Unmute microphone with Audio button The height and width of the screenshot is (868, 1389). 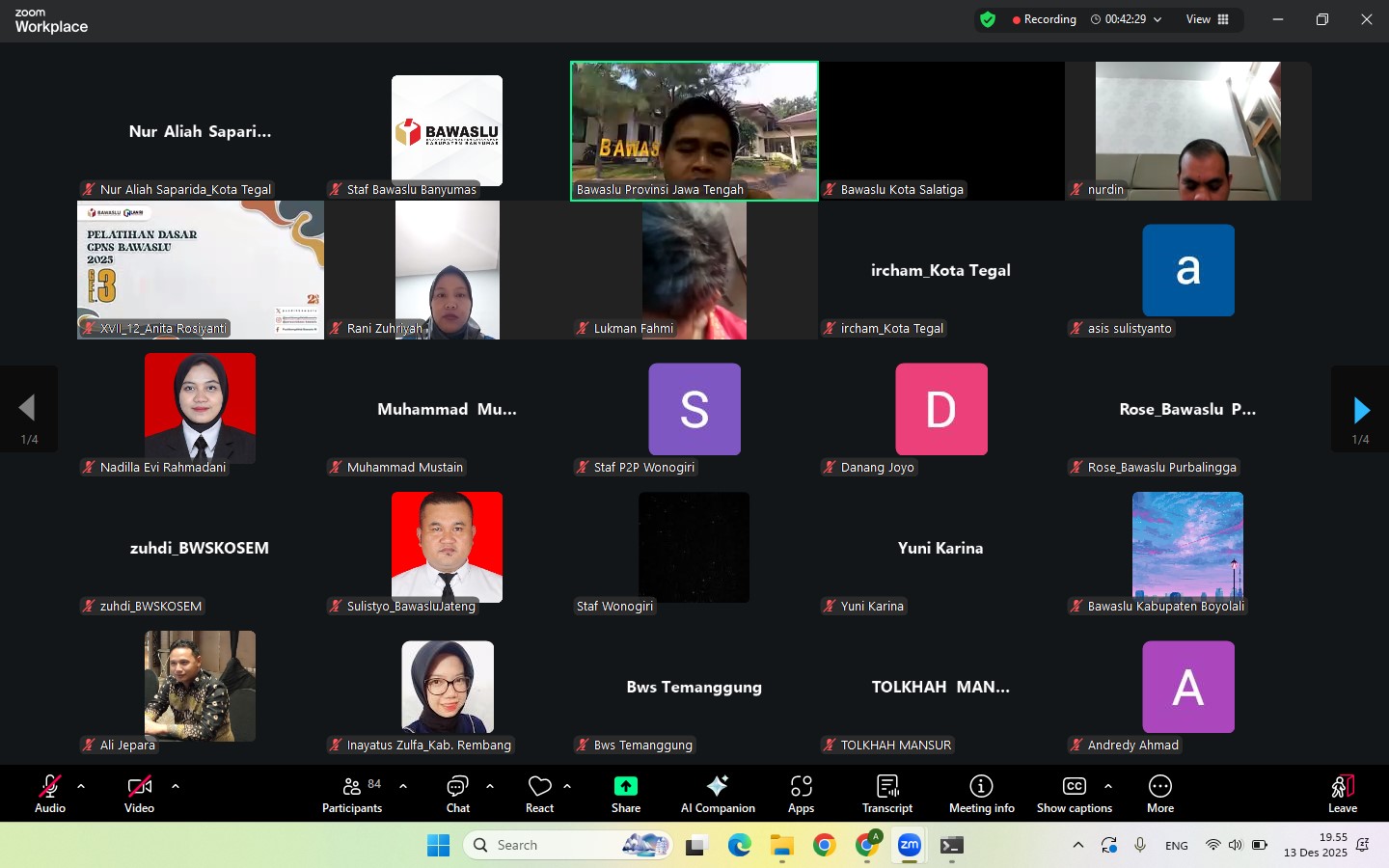pyautogui.click(x=50, y=795)
